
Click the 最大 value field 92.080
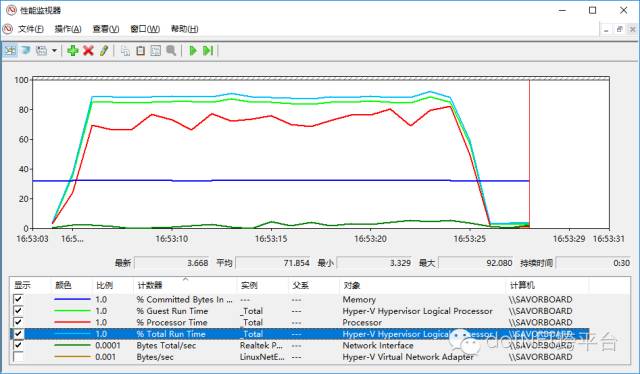point(476,263)
